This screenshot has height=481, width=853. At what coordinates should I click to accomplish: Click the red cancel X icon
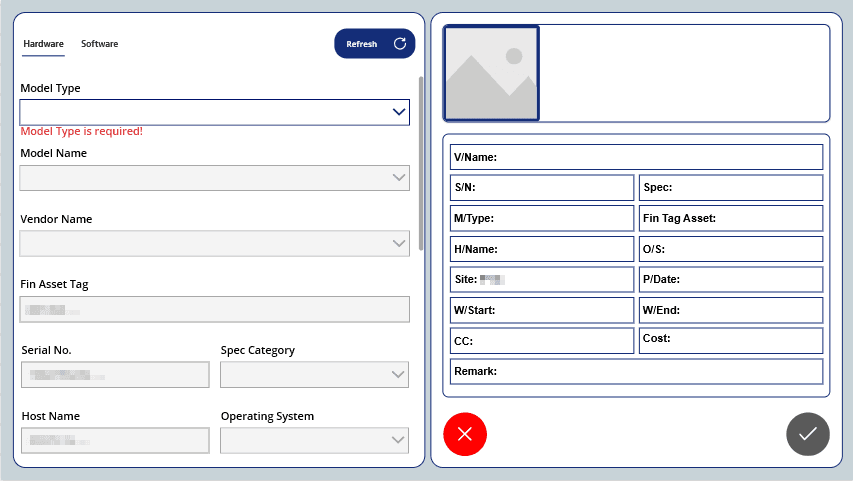tap(464, 434)
